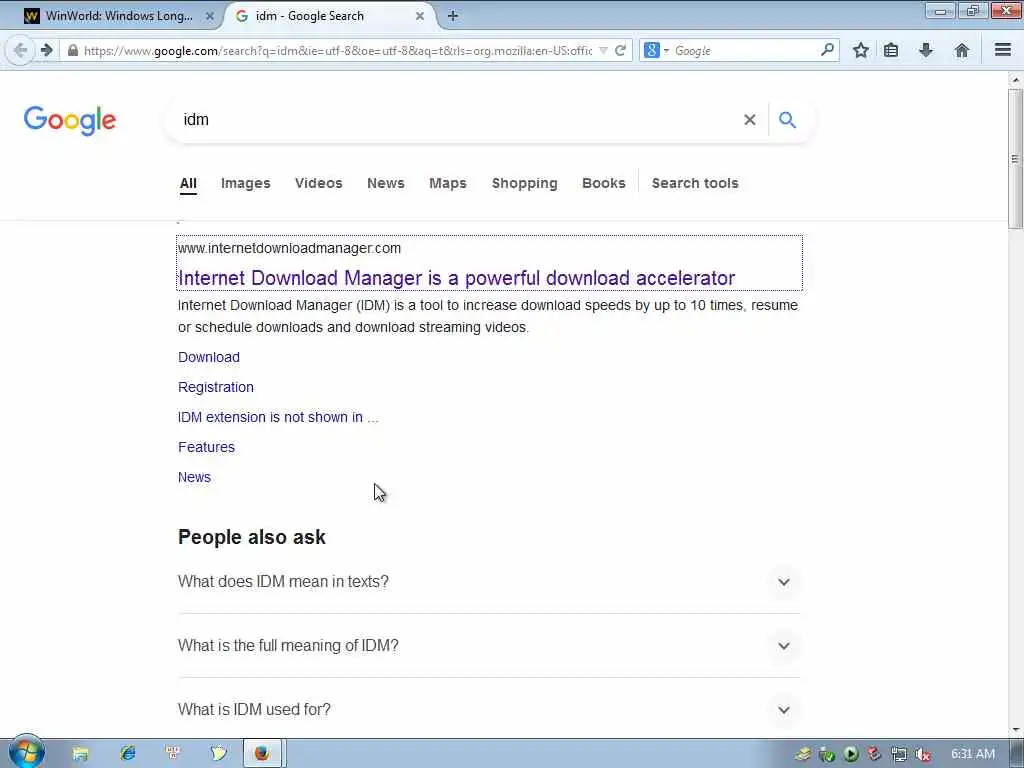Viewport: 1024px width, 768px height.
Task: Click the Firefox toolbar Google search field
Action: (x=744, y=50)
